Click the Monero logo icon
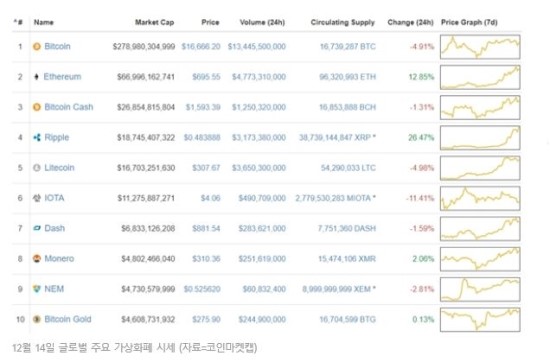This screenshot has height=362, width=550. pos(37,259)
